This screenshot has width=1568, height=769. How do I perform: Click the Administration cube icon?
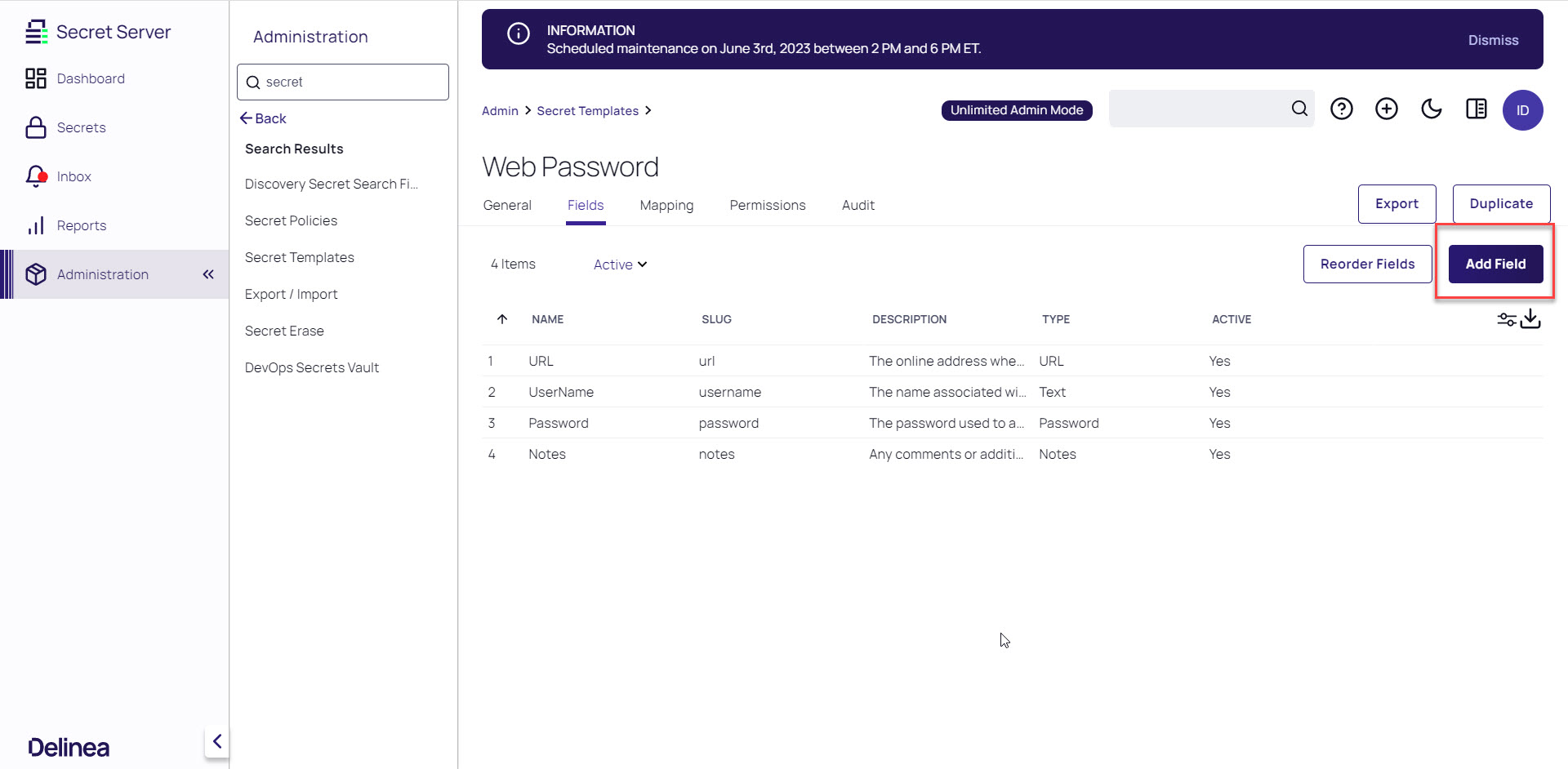point(36,274)
